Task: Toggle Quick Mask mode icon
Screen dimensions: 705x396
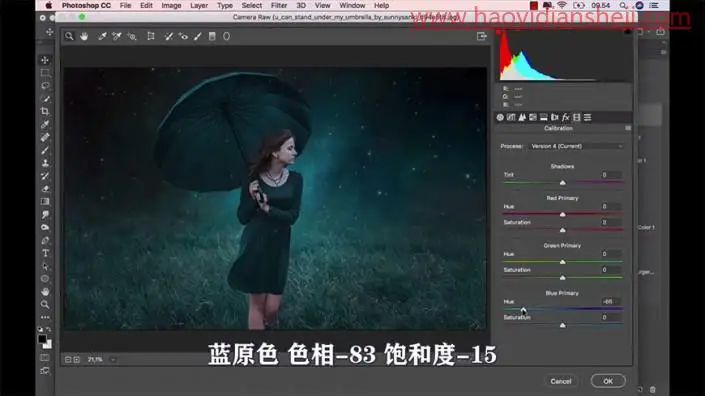Action: pyautogui.click(x=45, y=358)
